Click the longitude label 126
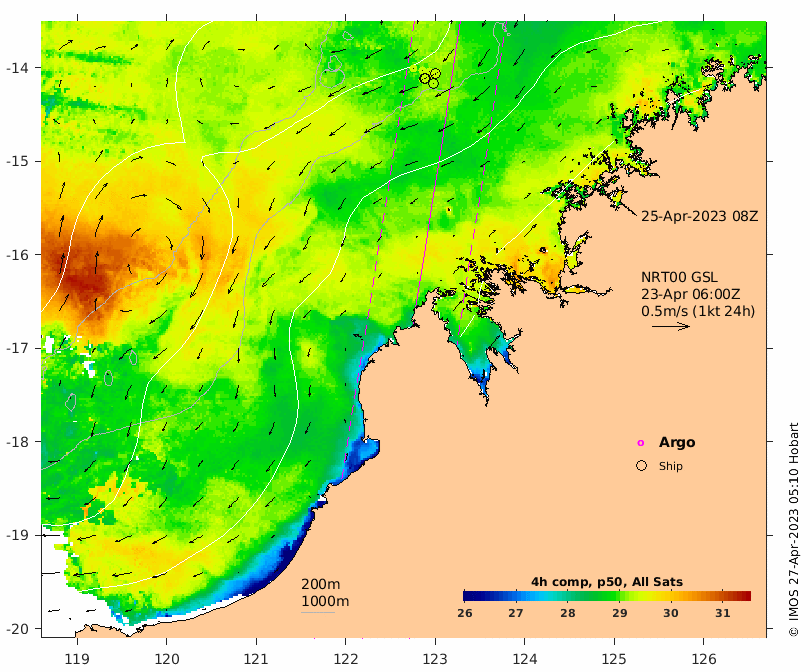Image resolution: width=810 pixels, height=672 pixels. coord(704,659)
